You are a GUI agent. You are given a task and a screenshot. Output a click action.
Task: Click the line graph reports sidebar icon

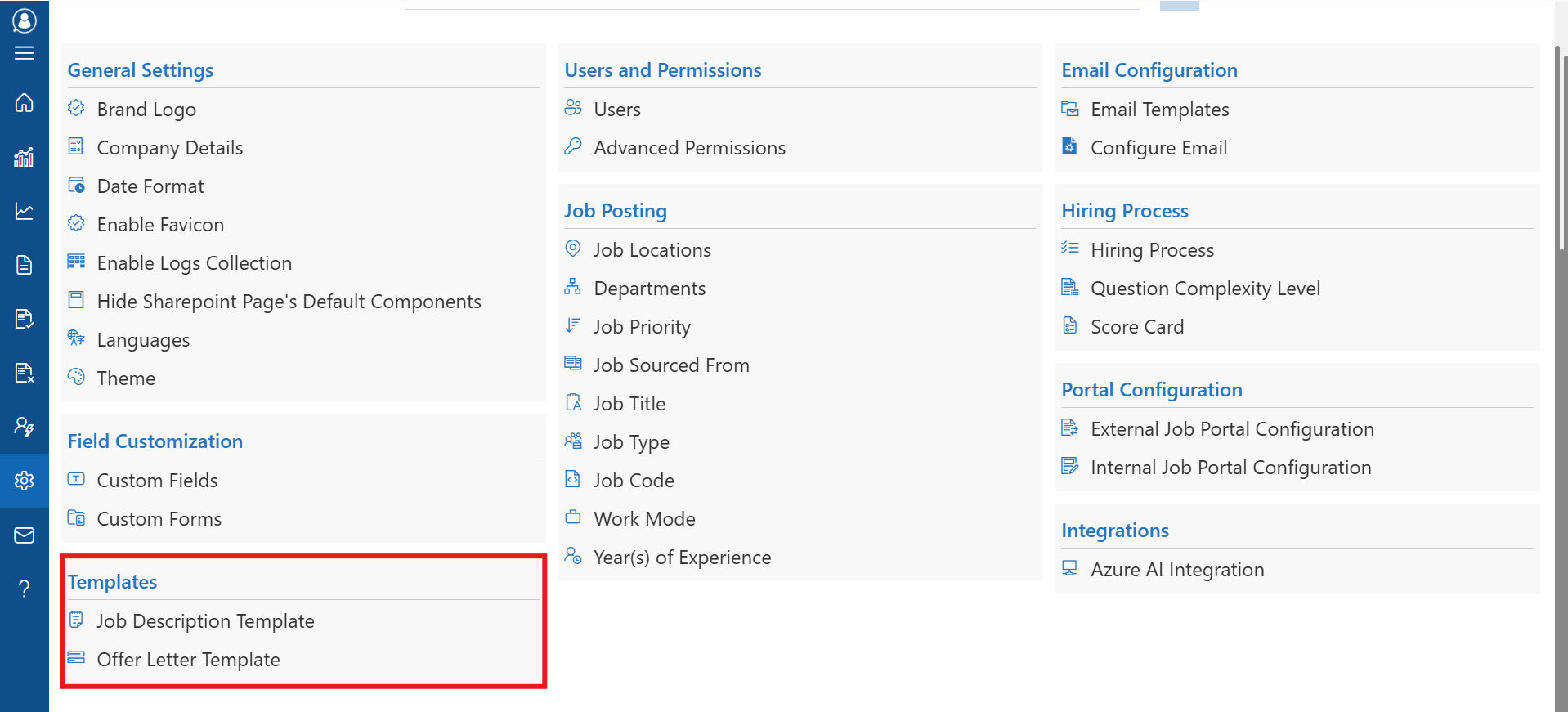[x=25, y=211]
